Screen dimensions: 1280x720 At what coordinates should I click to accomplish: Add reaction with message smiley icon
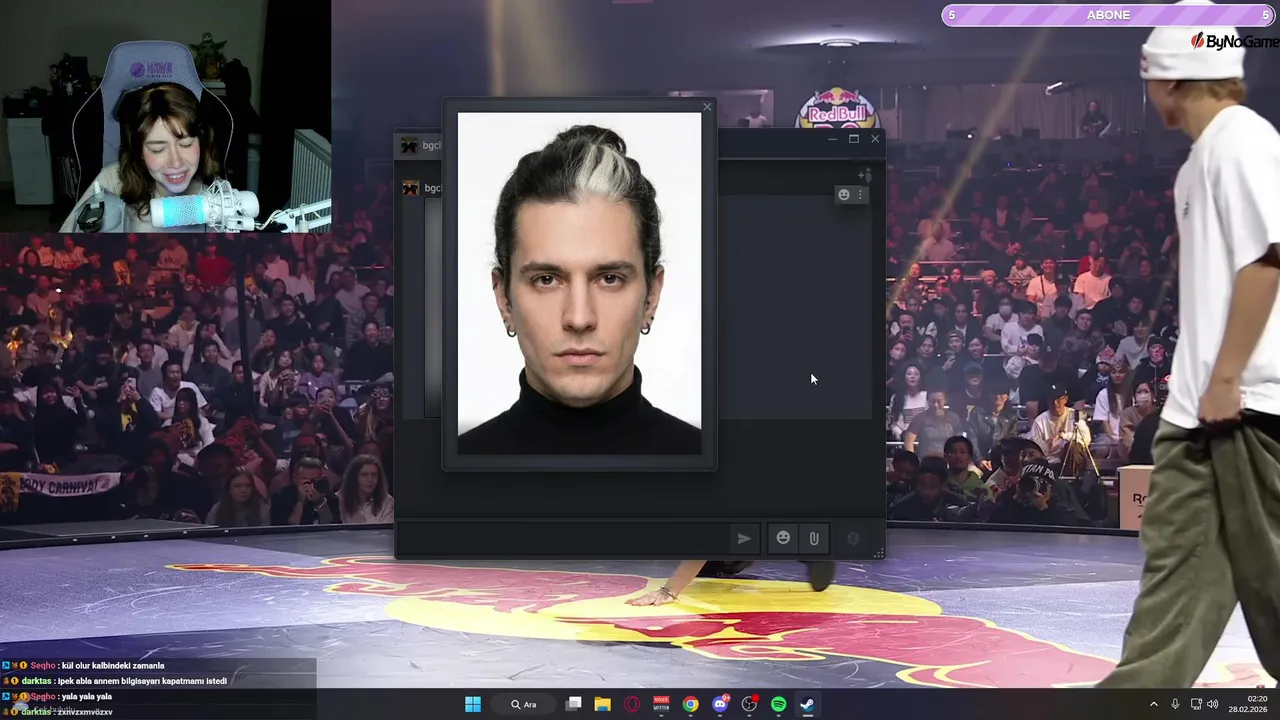pyautogui.click(x=843, y=195)
